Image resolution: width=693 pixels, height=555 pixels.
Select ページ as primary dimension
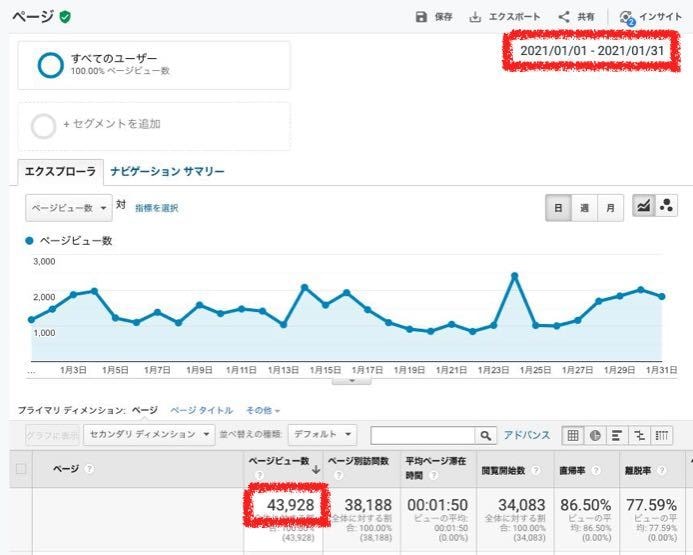(x=145, y=410)
